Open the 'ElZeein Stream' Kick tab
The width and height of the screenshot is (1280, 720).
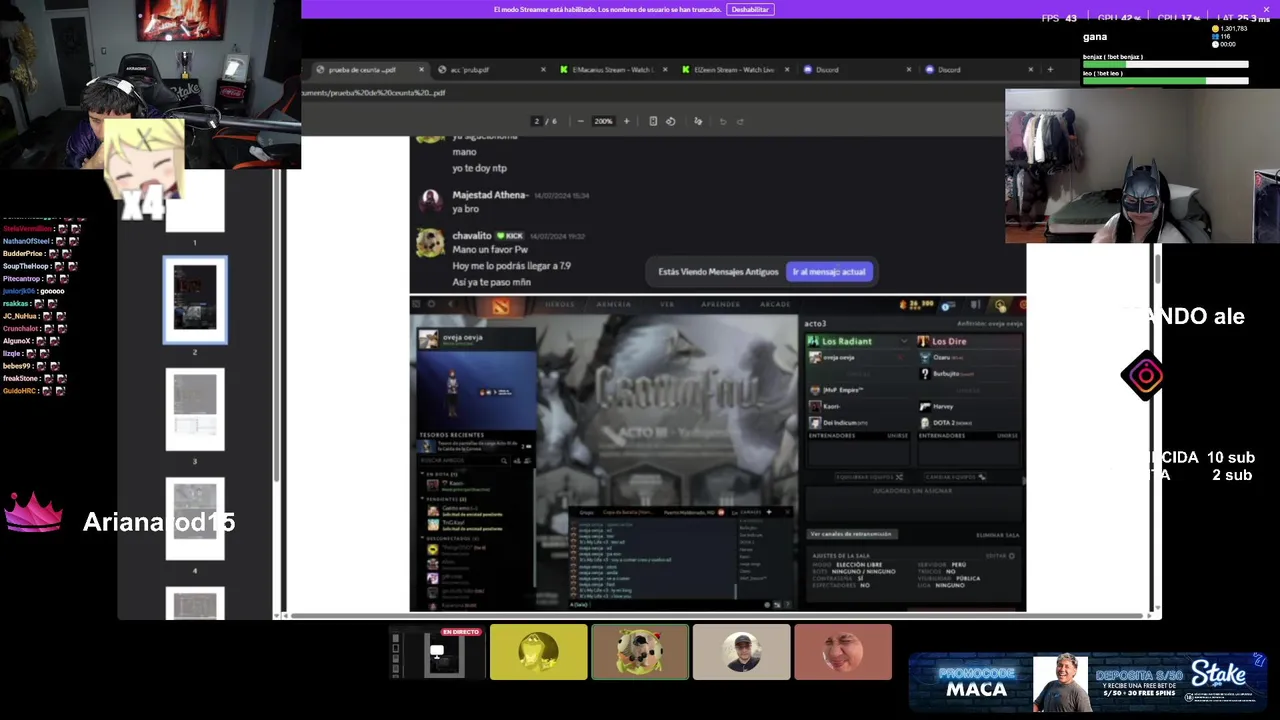pos(728,70)
